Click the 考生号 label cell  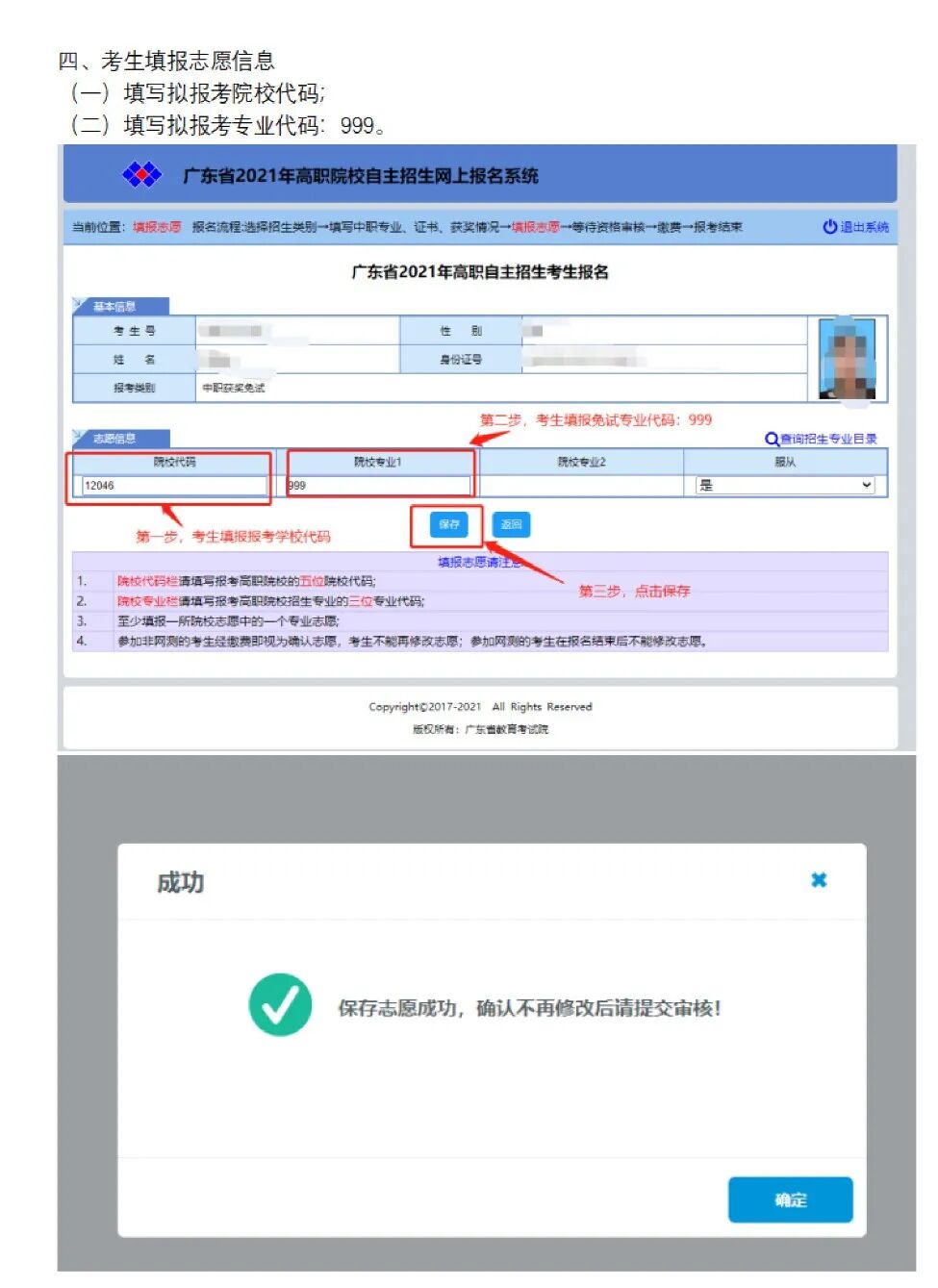click(x=135, y=331)
